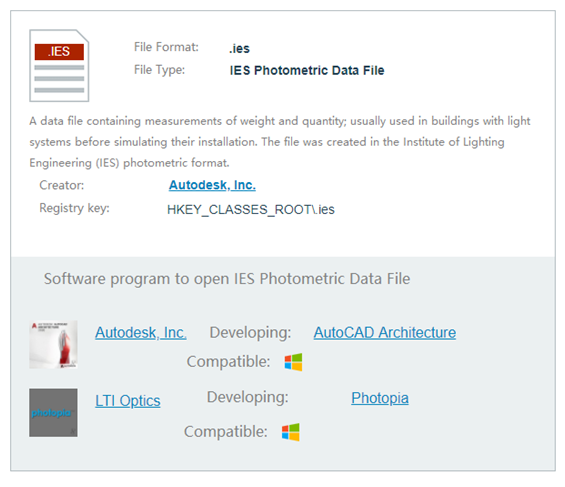Open the Photopia program link
This screenshot has height=487, width=565.
click(x=380, y=398)
